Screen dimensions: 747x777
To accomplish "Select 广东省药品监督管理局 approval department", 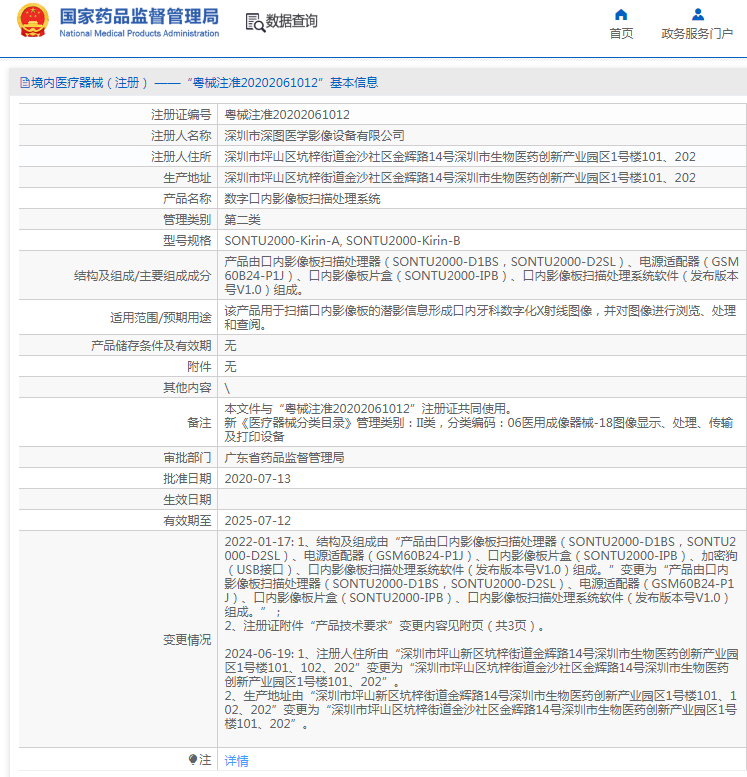I will (x=285, y=458).
